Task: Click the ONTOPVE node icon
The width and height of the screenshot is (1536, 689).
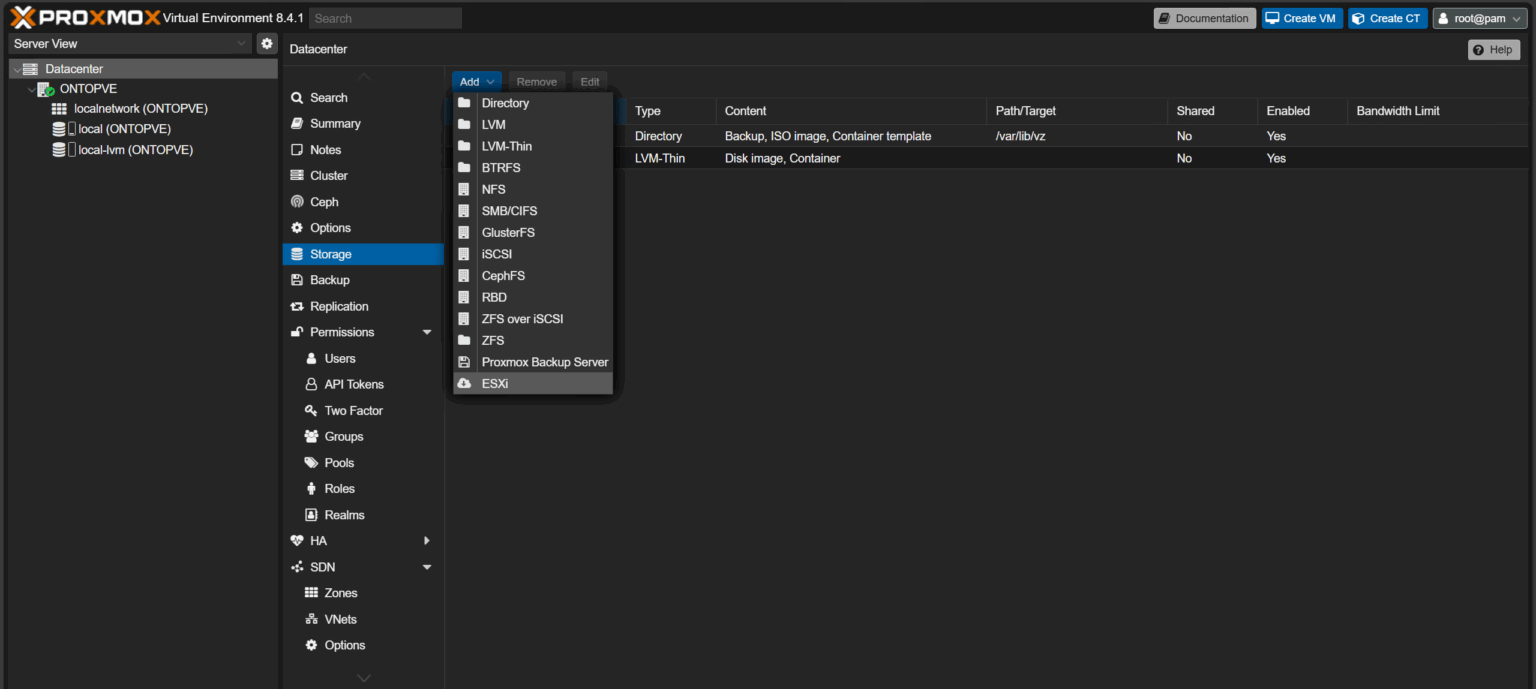Action: 46,89
